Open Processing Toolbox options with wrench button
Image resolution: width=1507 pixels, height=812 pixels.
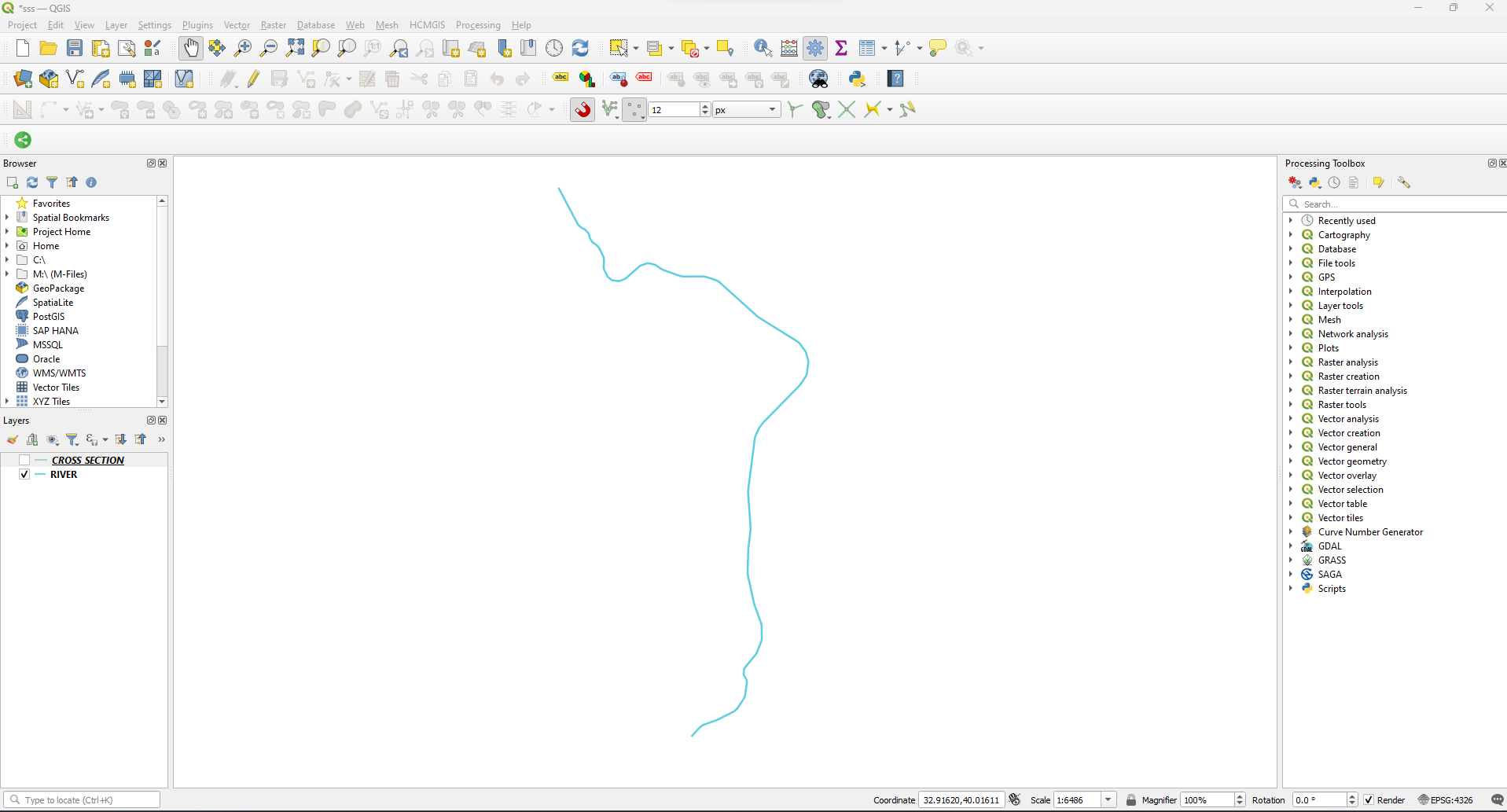[1405, 182]
